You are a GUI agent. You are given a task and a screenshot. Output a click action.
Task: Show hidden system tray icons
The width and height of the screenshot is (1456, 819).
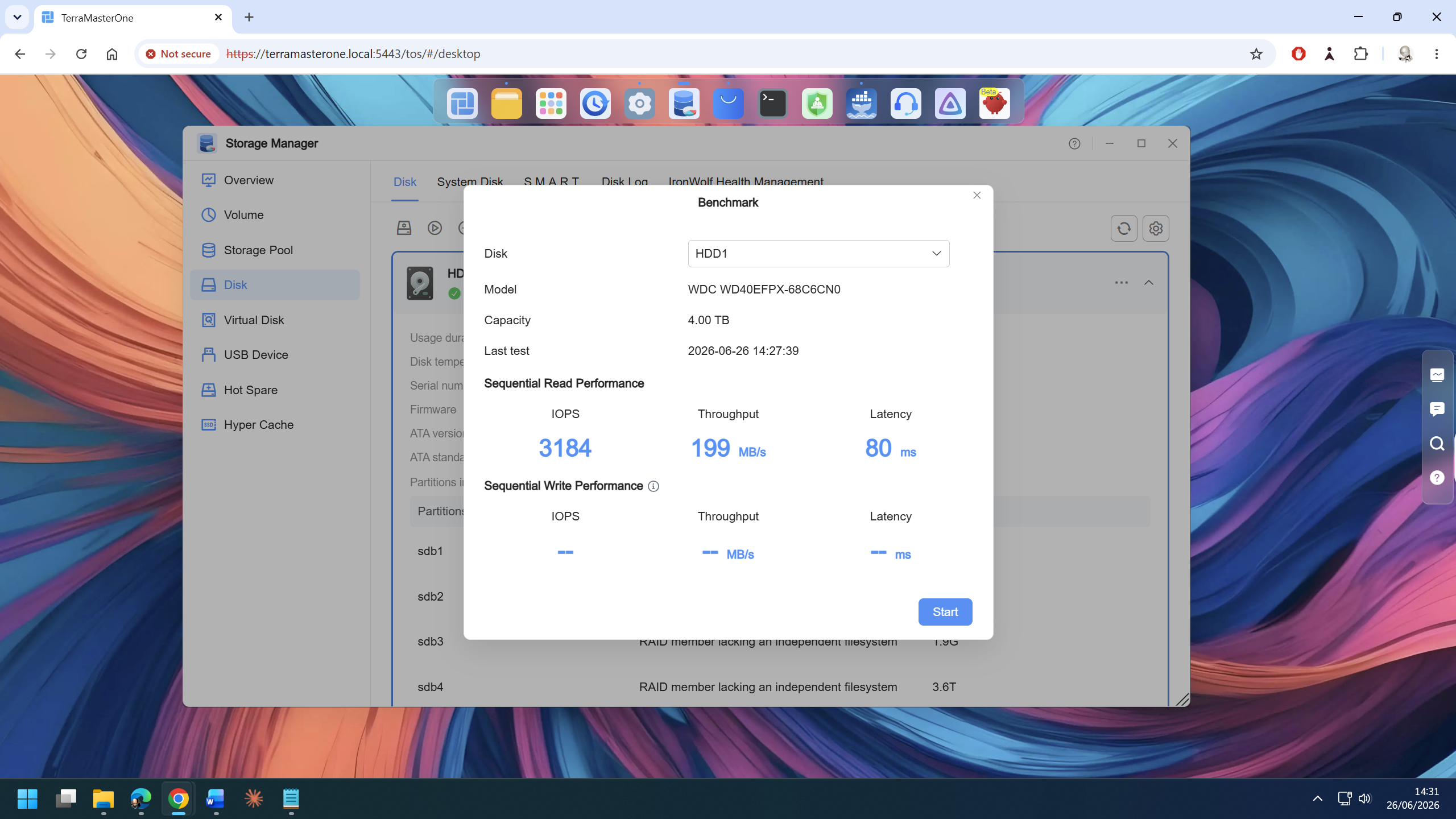[1317, 799]
